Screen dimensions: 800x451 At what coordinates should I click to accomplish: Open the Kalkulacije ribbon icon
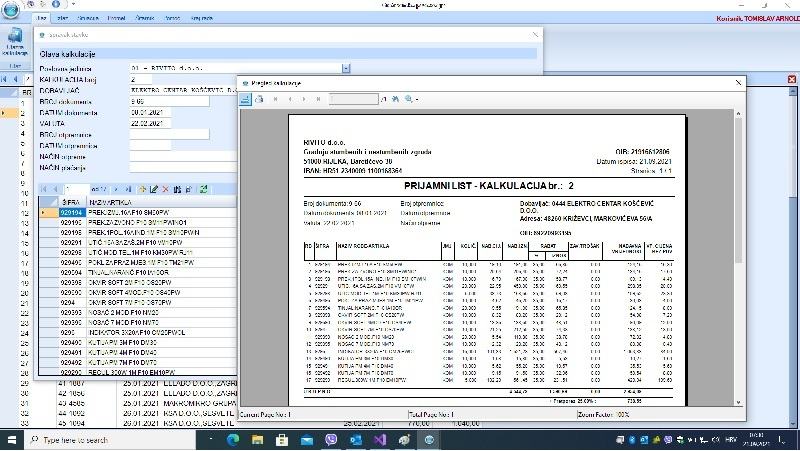[15, 48]
